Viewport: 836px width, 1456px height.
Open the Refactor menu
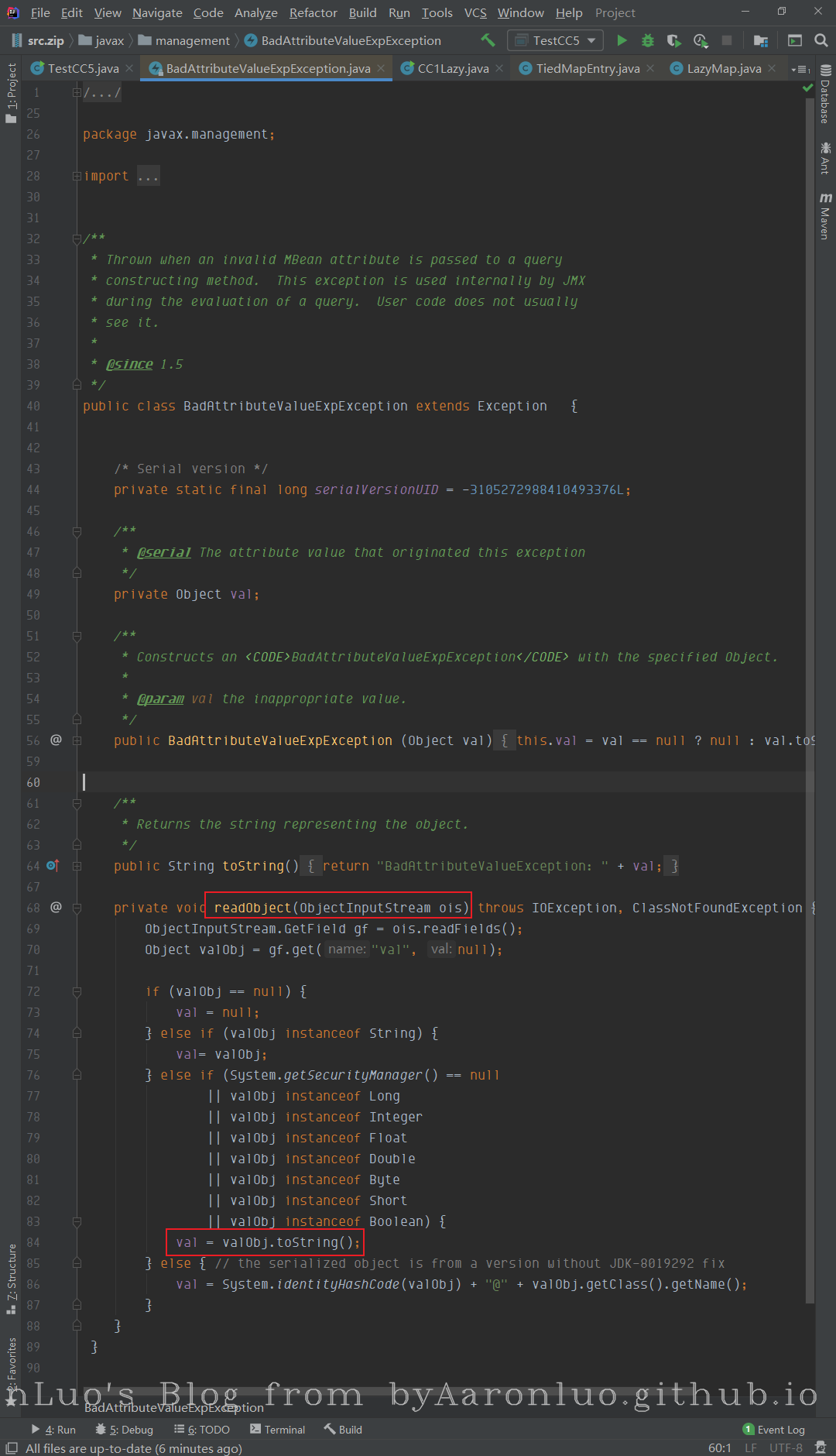point(313,13)
